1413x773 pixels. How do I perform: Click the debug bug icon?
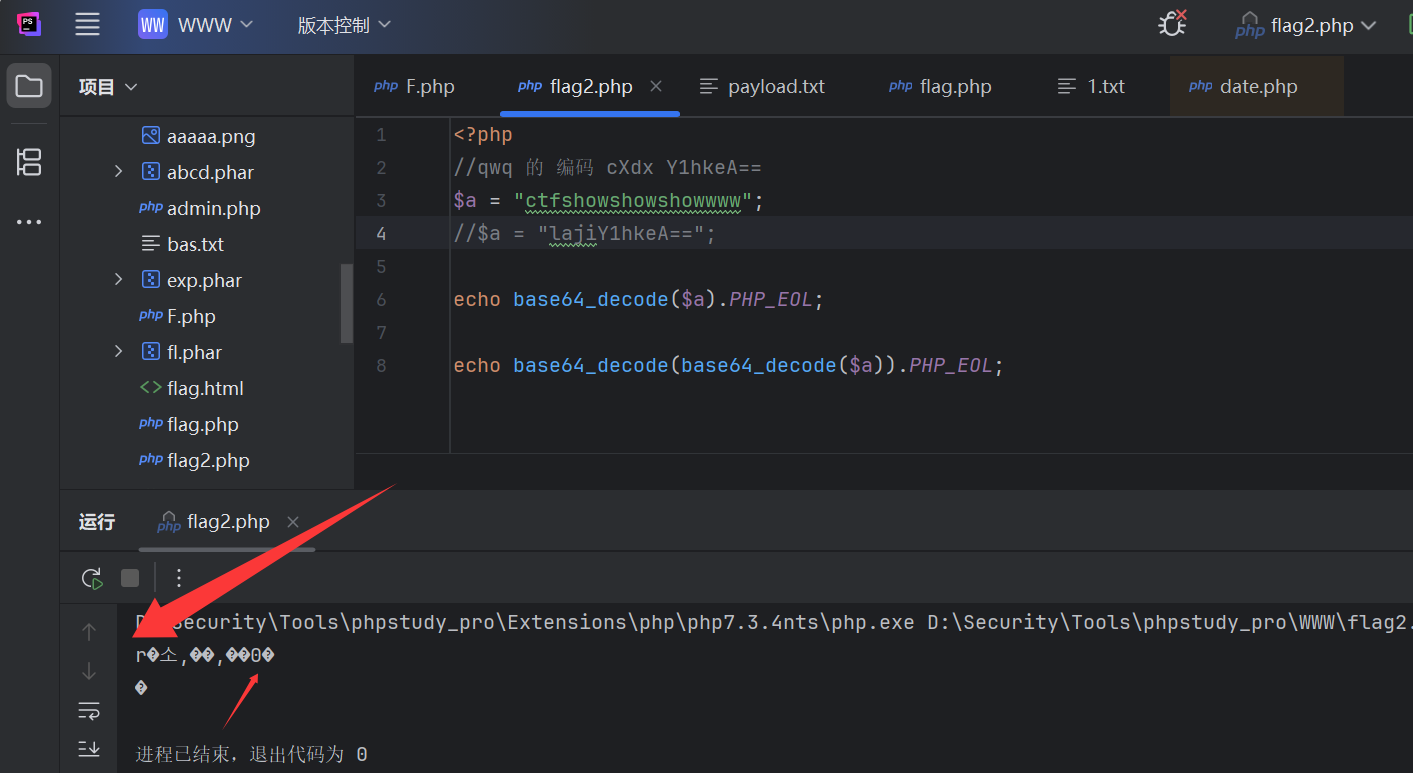click(x=1172, y=24)
